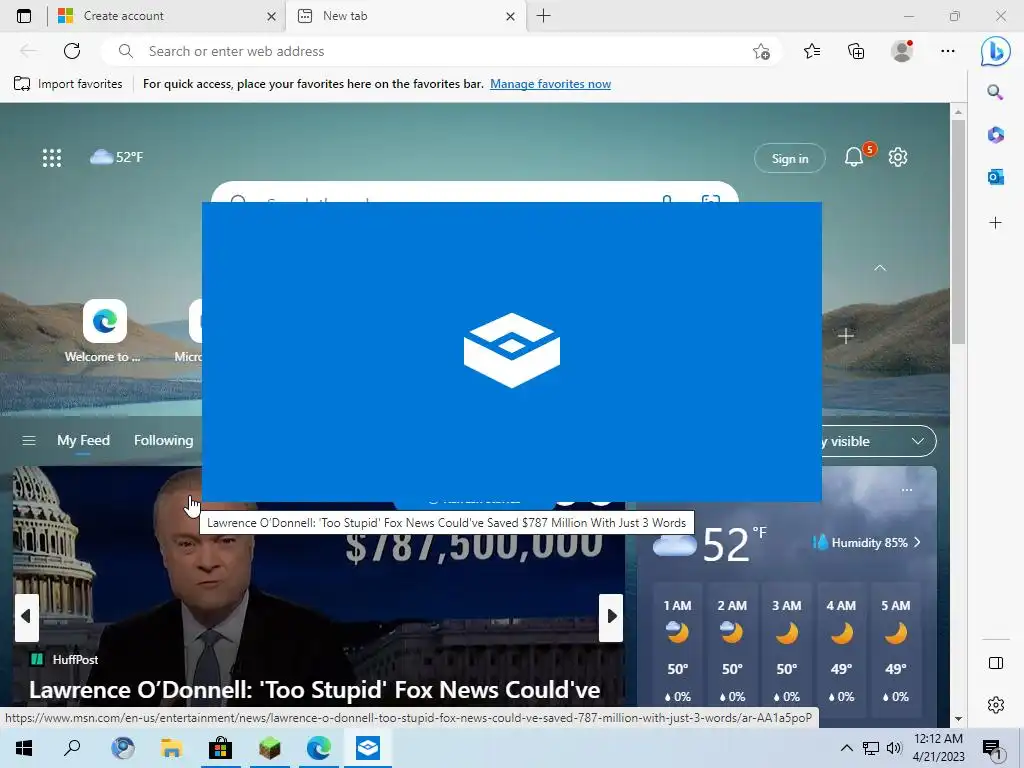Click Import favorites
The width and height of the screenshot is (1024, 768).
pos(68,84)
